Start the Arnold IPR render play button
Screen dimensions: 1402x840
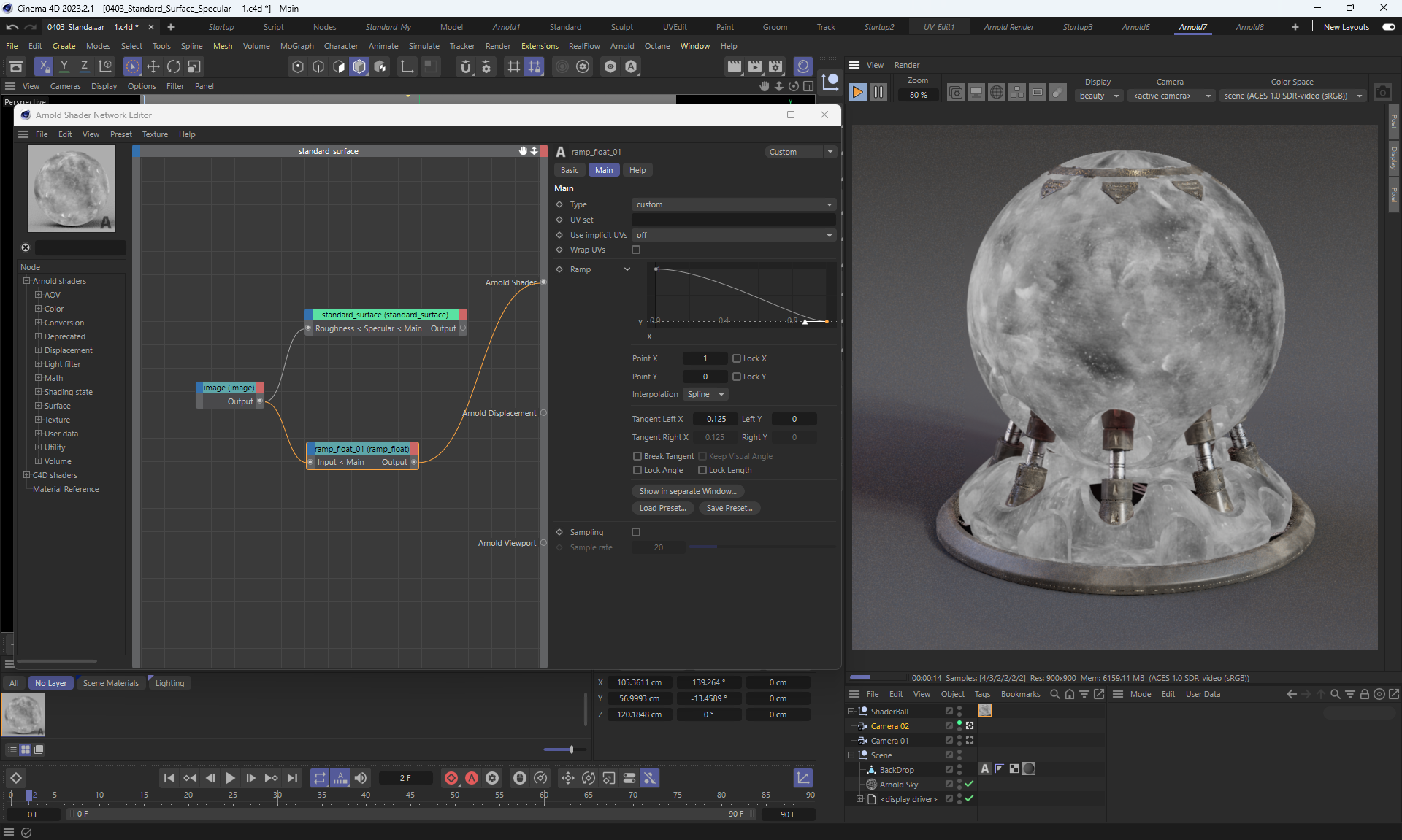[x=858, y=93]
